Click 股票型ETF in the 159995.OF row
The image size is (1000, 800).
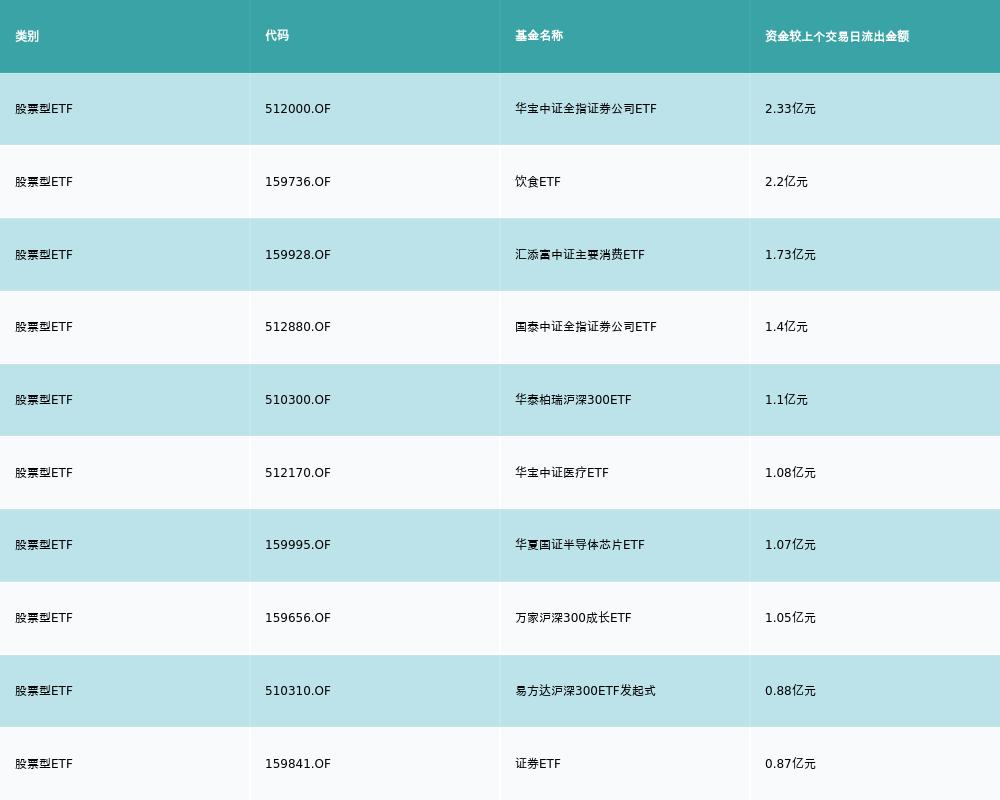tap(44, 545)
